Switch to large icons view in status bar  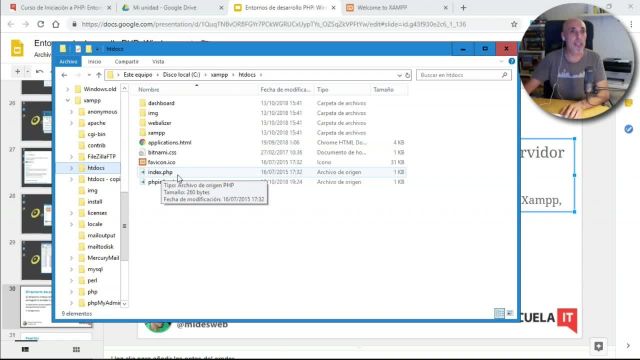coord(510,313)
